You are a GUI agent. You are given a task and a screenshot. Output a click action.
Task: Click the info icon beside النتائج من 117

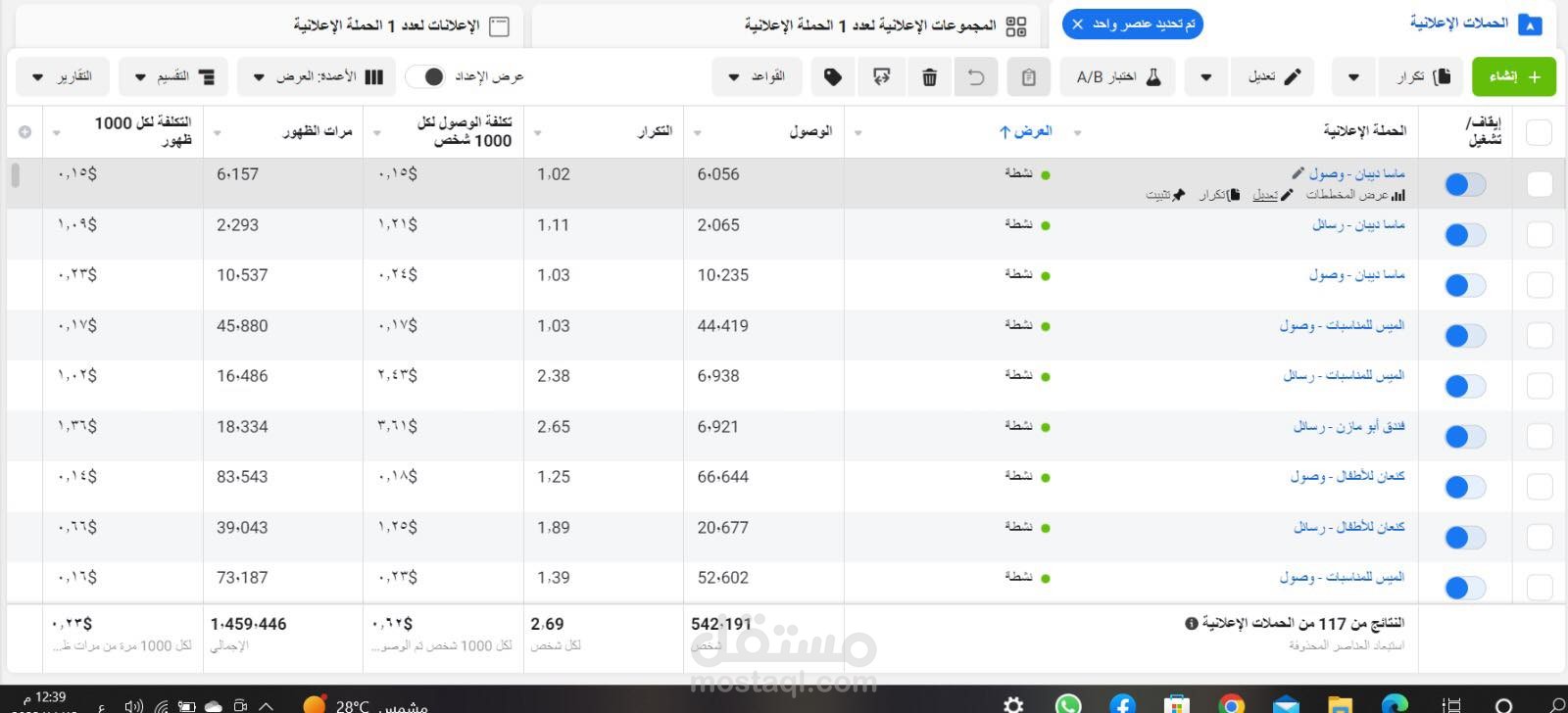point(1192,623)
